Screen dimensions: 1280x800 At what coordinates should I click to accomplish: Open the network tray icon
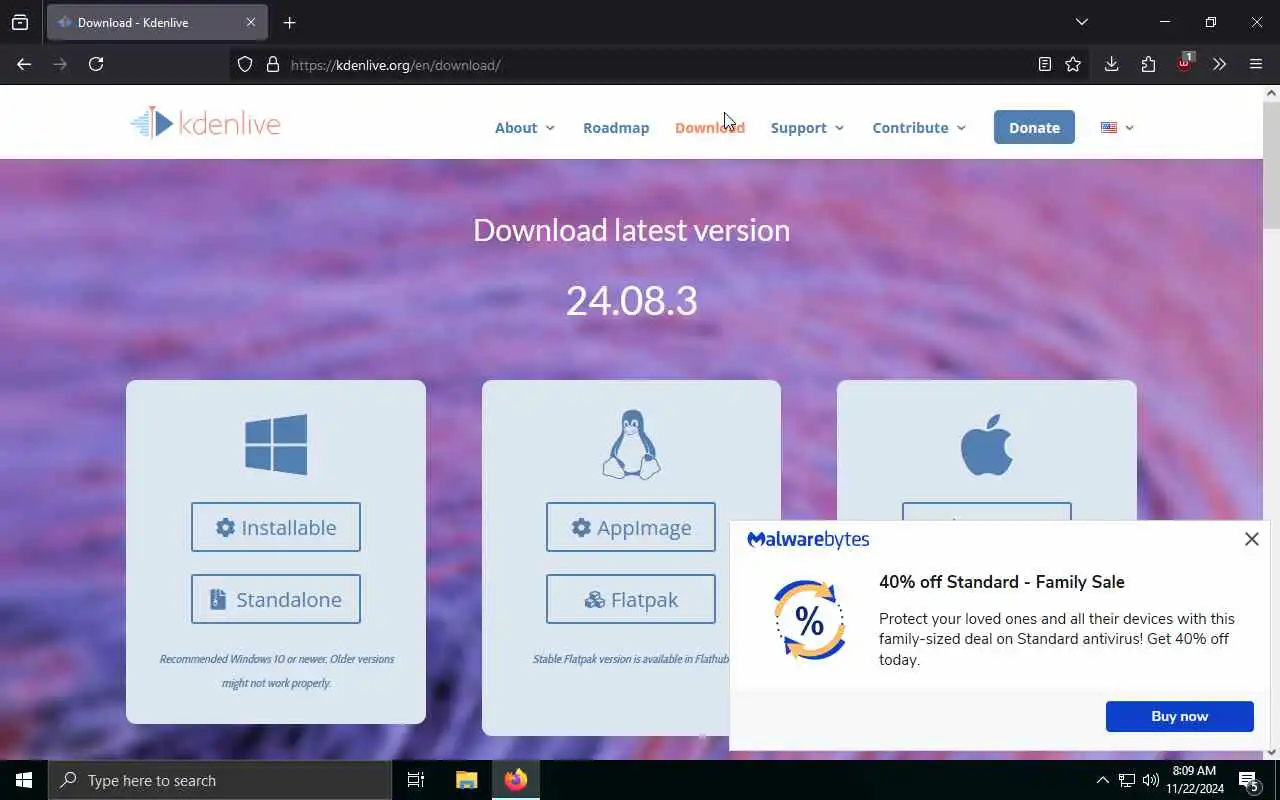pyautogui.click(x=1126, y=780)
